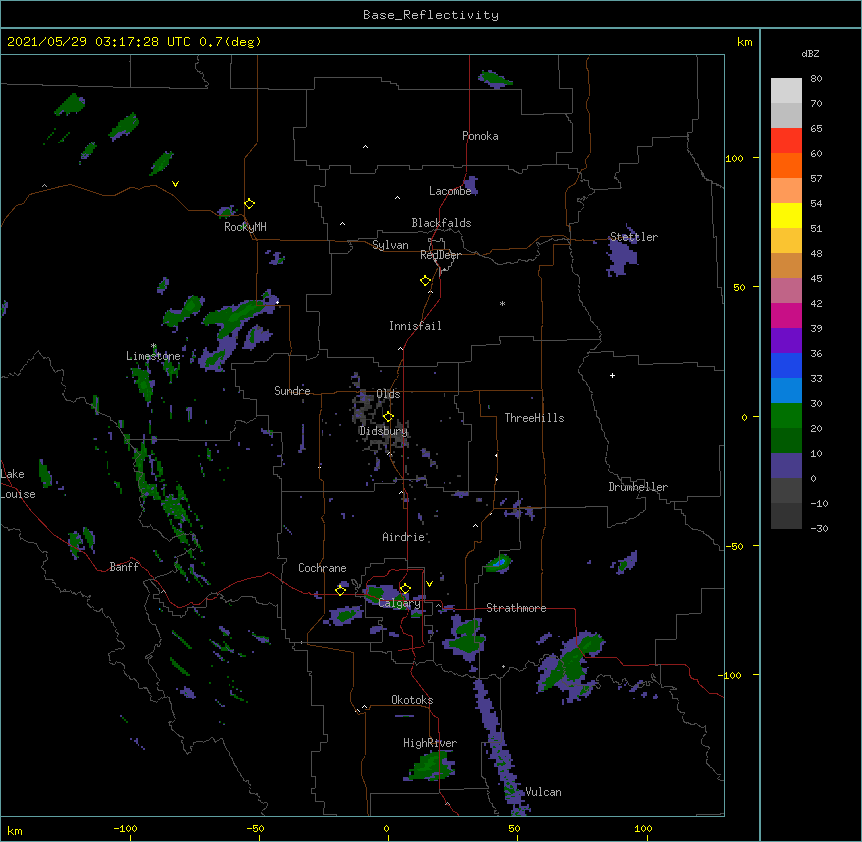Click the -50 tick label on bottom axis
The height and width of the screenshot is (842, 862).
coord(255,828)
